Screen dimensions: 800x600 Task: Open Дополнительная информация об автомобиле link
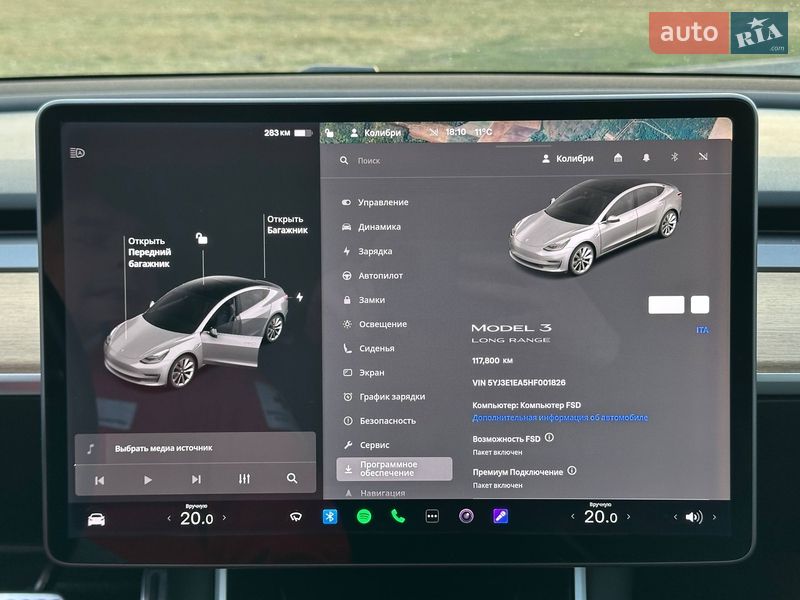pyautogui.click(x=560, y=417)
